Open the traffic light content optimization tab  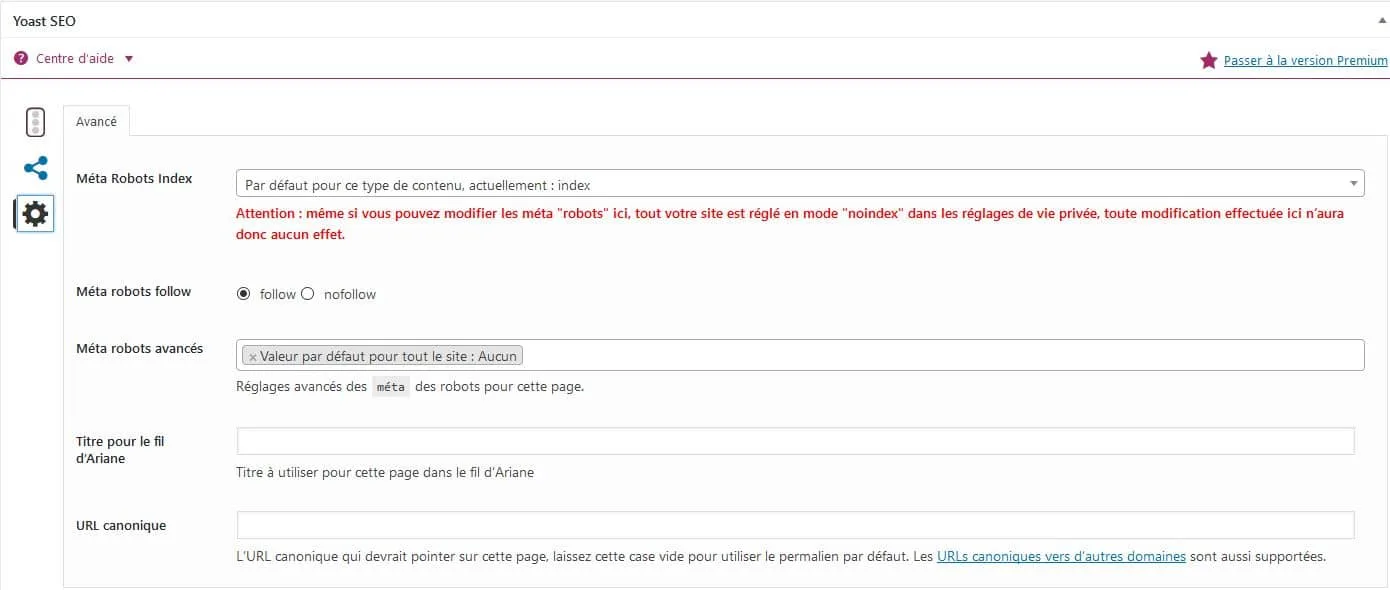pyautogui.click(x=35, y=122)
